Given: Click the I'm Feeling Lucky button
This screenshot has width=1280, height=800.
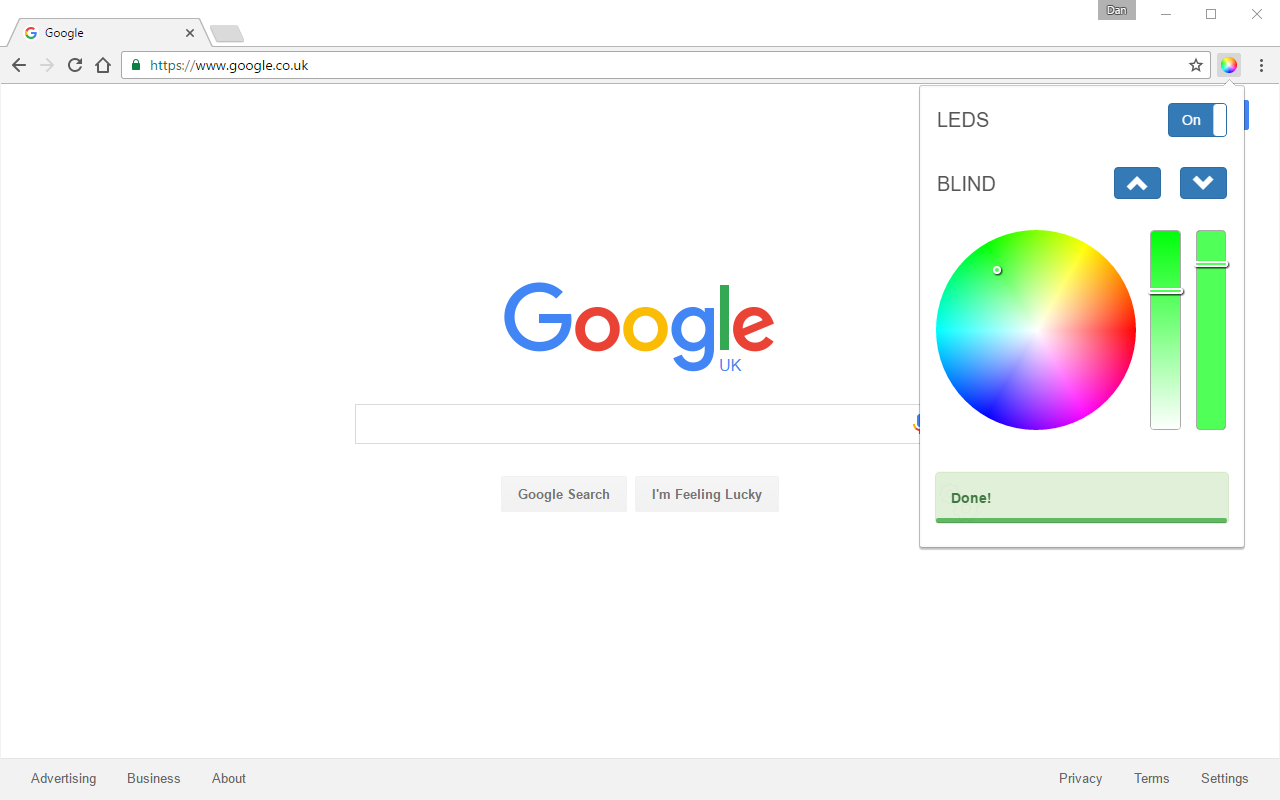Looking at the screenshot, I should click(707, 494).
